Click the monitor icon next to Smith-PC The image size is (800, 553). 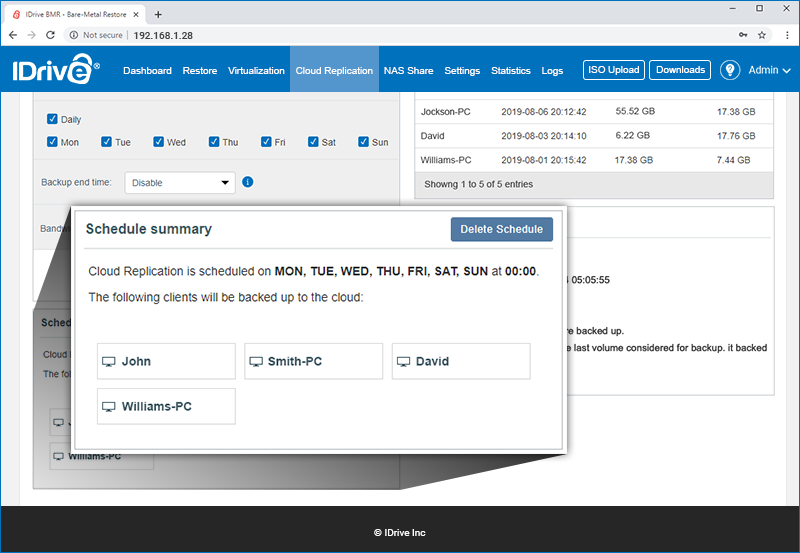point(256,362)
